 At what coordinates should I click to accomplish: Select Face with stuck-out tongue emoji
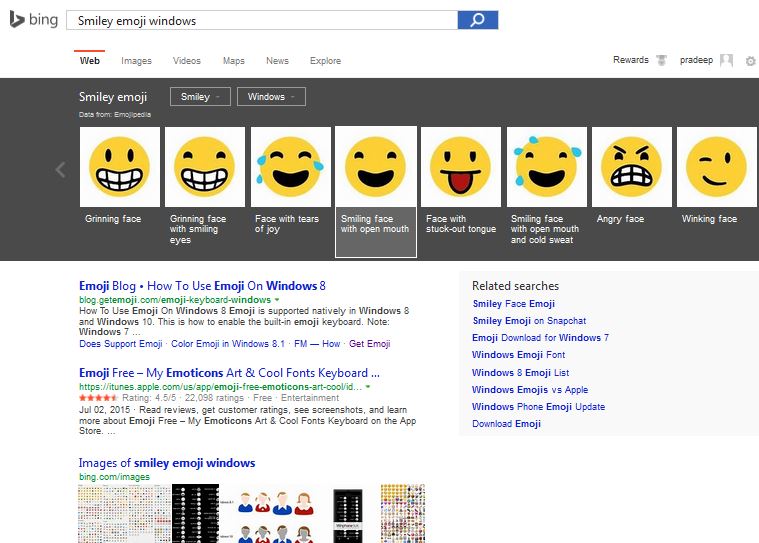[x=461, y=167]
